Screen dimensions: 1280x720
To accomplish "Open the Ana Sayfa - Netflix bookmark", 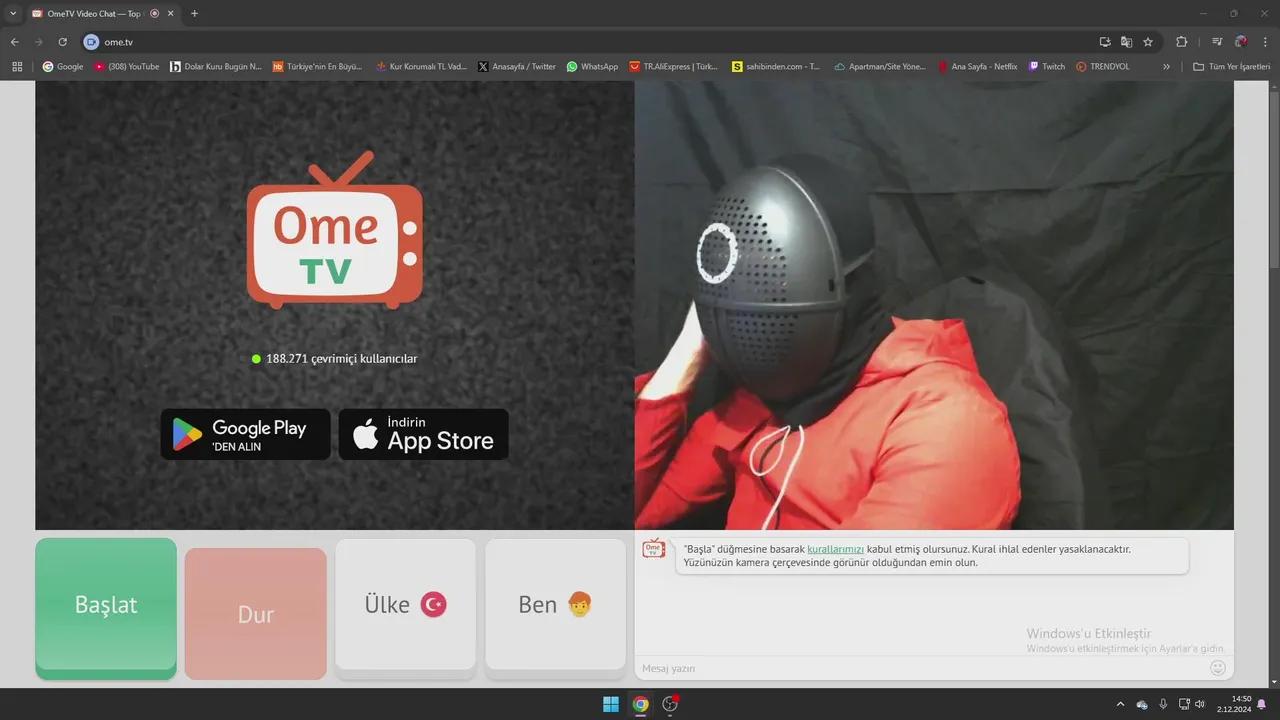I will coord(977,67).
